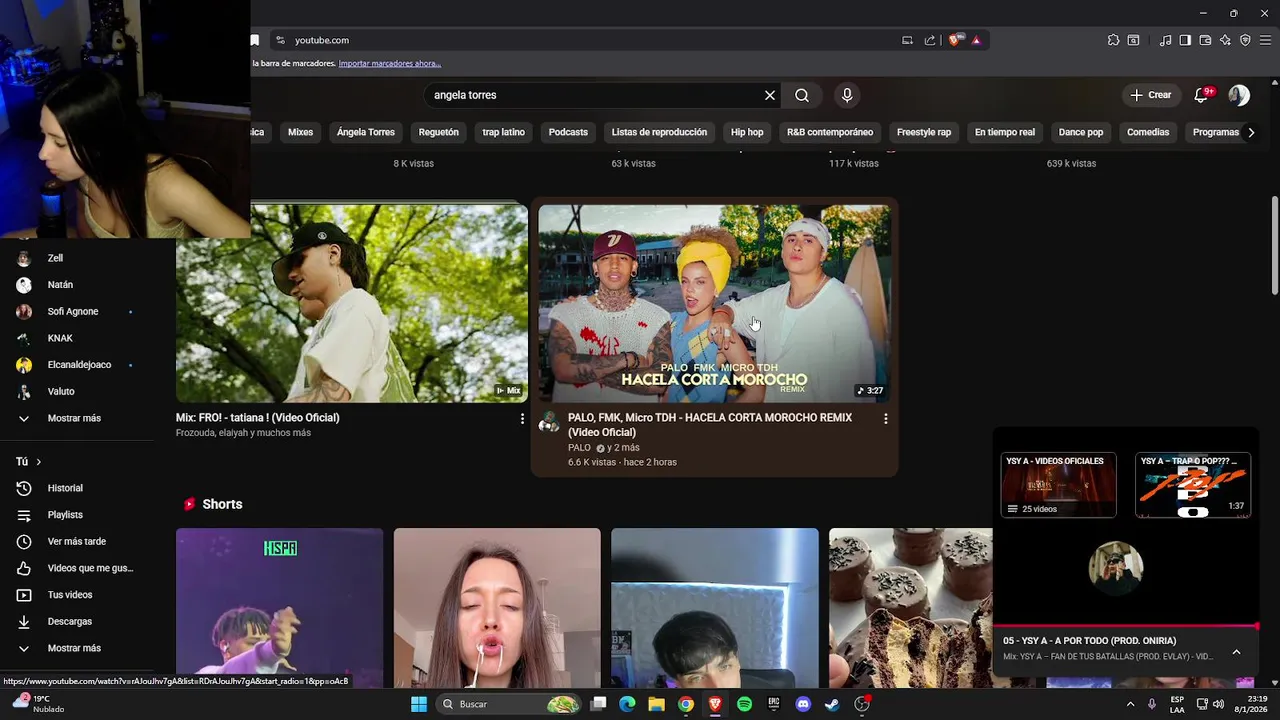The height and width of the screenshot is (720, 1280).
Task: Expand the miniplayer queue chevron
Action: point(1236,652)
